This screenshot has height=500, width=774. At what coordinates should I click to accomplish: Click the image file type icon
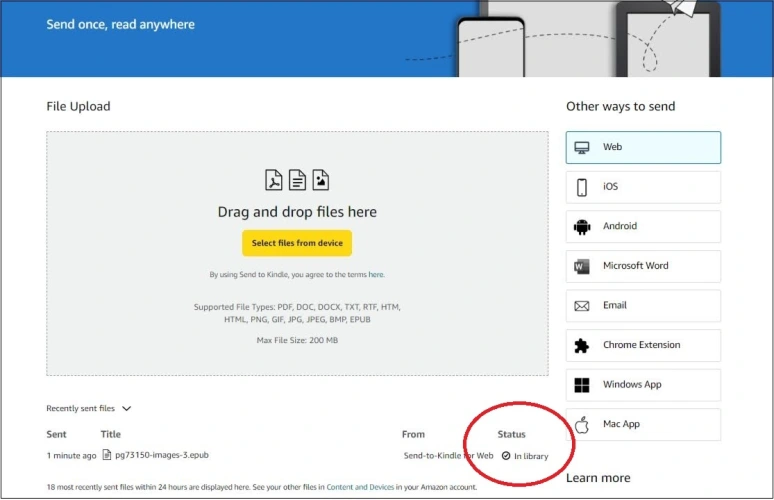320,180
